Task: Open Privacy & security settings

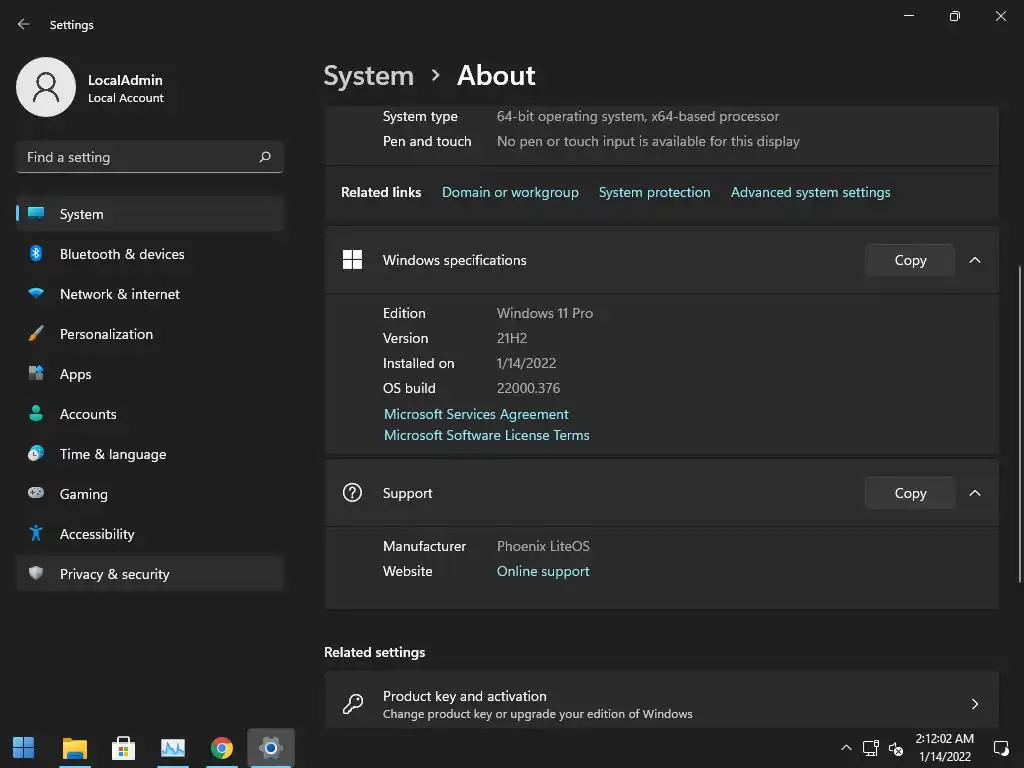Action: point(150,574)
